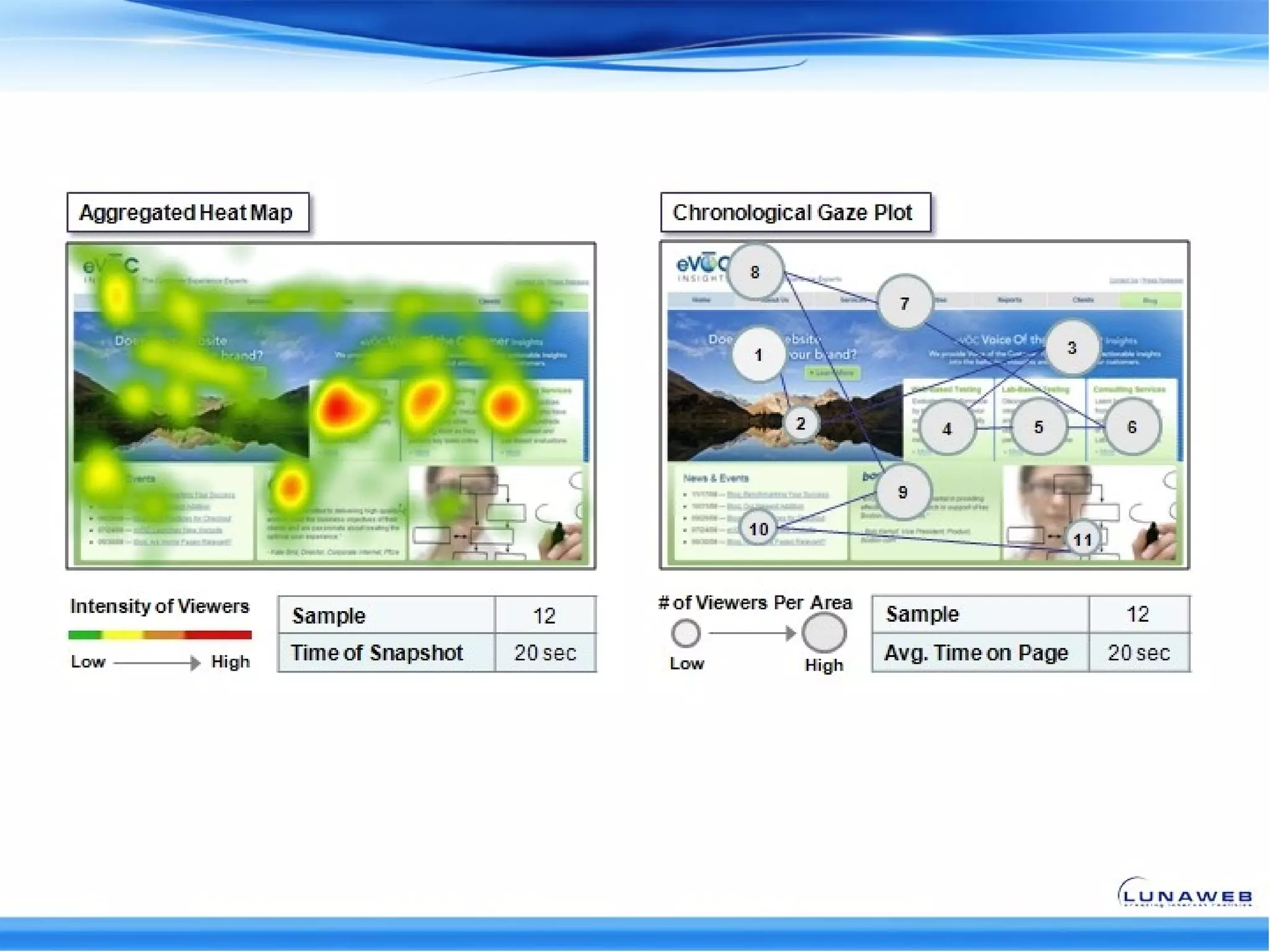Click the Chronological Gaze Plot title box
Screen dimensions: 1270x952
tap(795, 213)
